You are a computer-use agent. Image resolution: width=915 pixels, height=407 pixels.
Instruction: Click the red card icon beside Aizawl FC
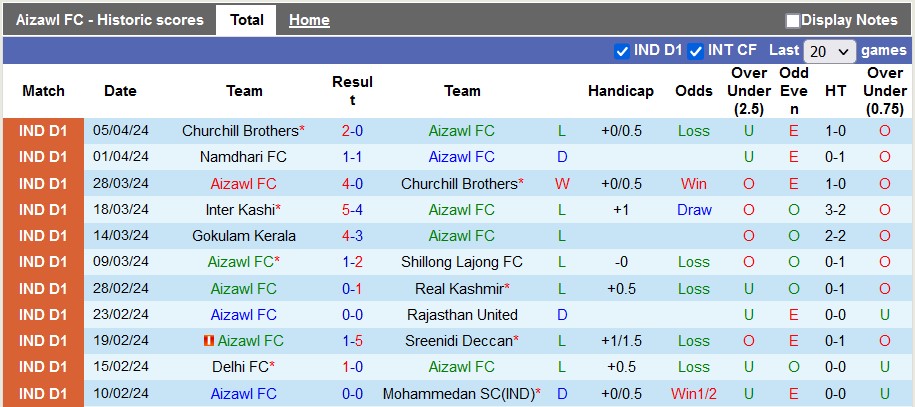pyautogui.click(x=208, y=341)
